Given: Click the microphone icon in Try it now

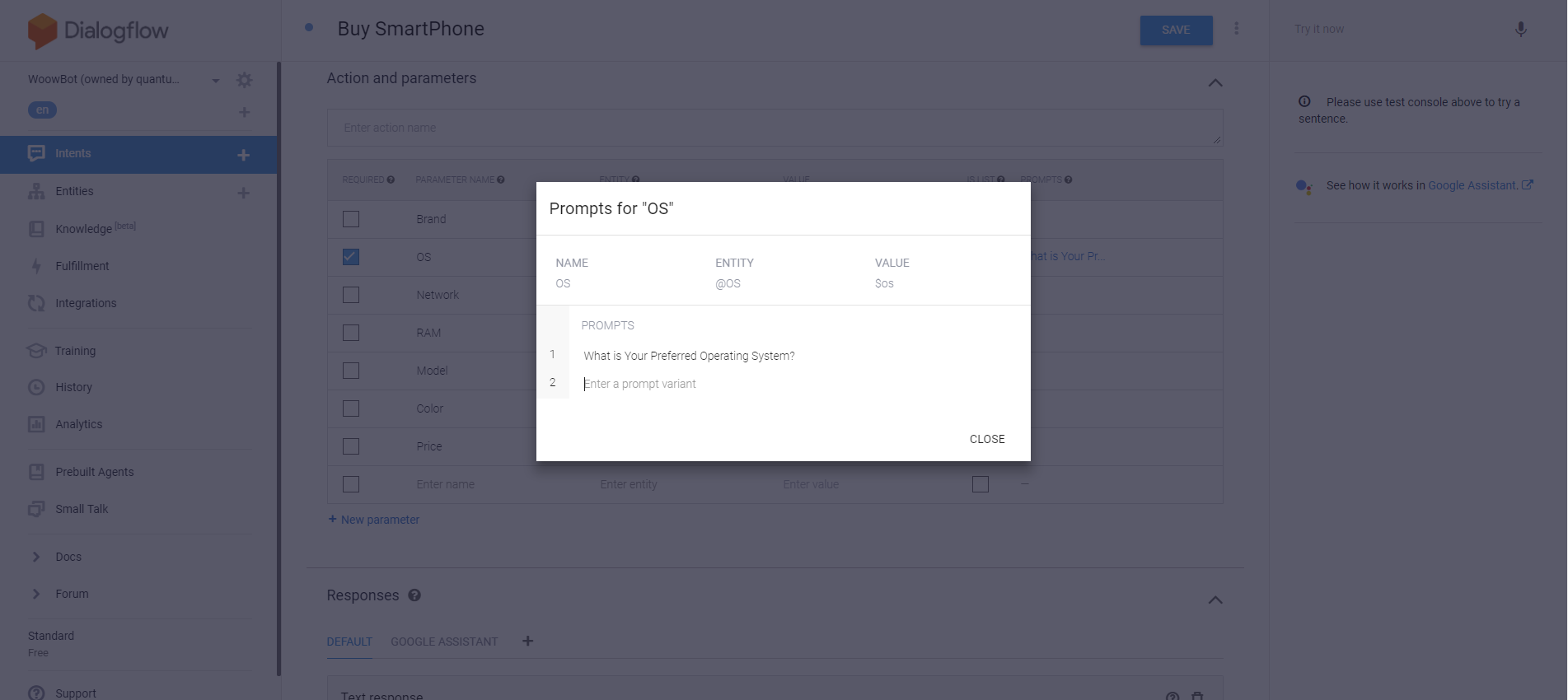Looking at the screenshot, I should coord(1521,29).
